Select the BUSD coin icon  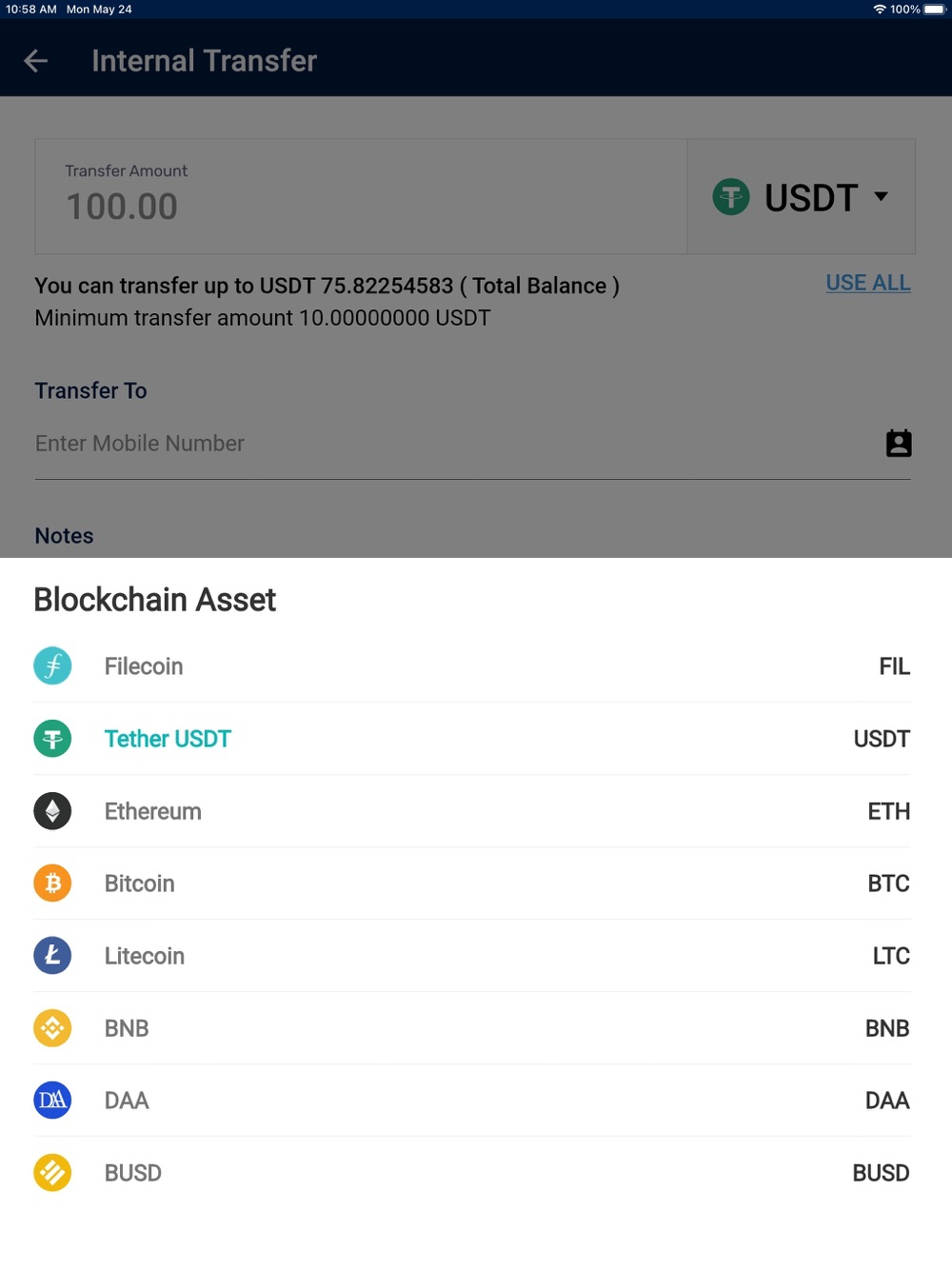(x=52, y=1173)
